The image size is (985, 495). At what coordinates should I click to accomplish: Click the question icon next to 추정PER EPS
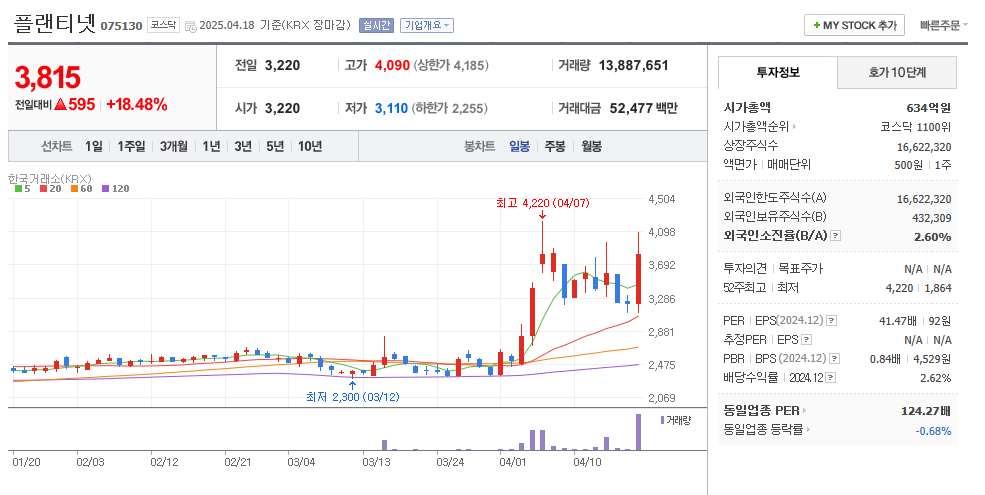(807, 340)
